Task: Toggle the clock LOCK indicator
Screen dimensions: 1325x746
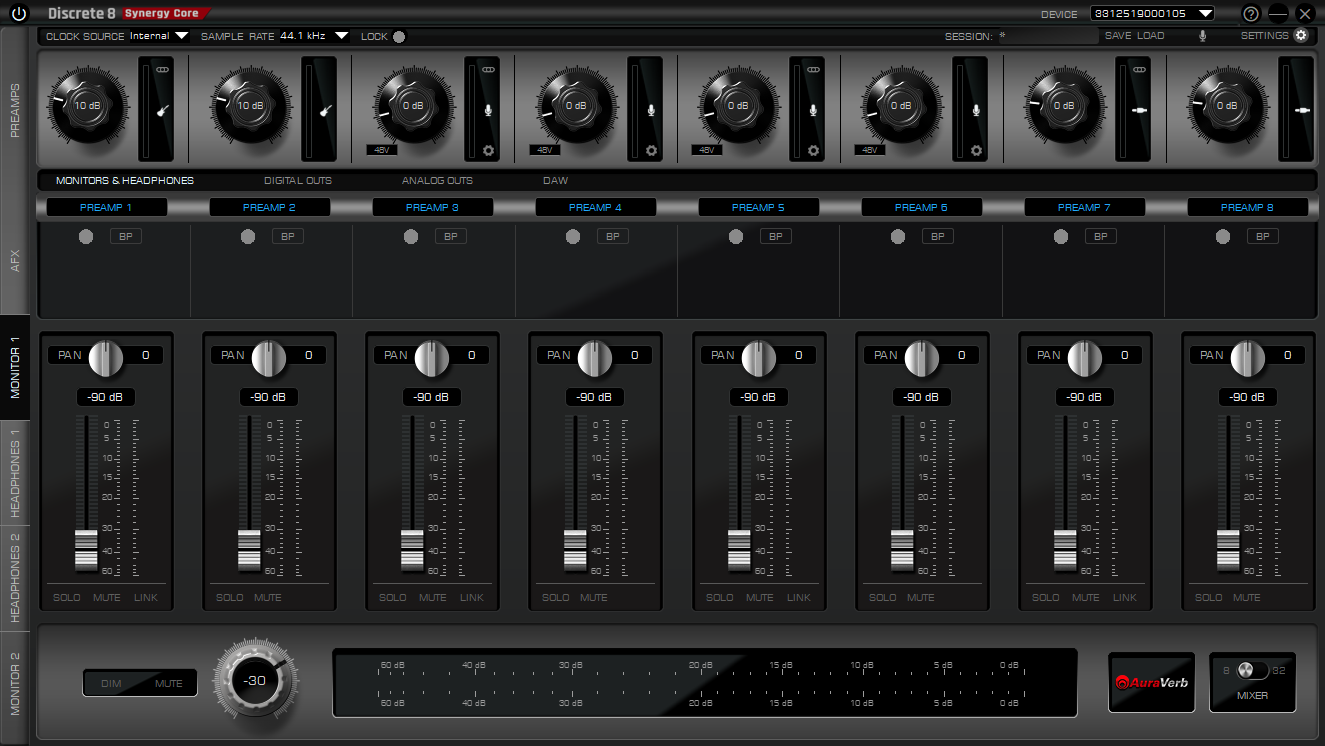Action: [x=400, y=37]
